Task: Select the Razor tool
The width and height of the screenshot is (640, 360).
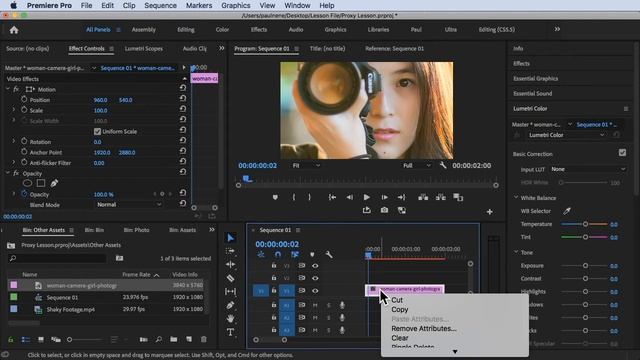Action: [x=231, y=278]
